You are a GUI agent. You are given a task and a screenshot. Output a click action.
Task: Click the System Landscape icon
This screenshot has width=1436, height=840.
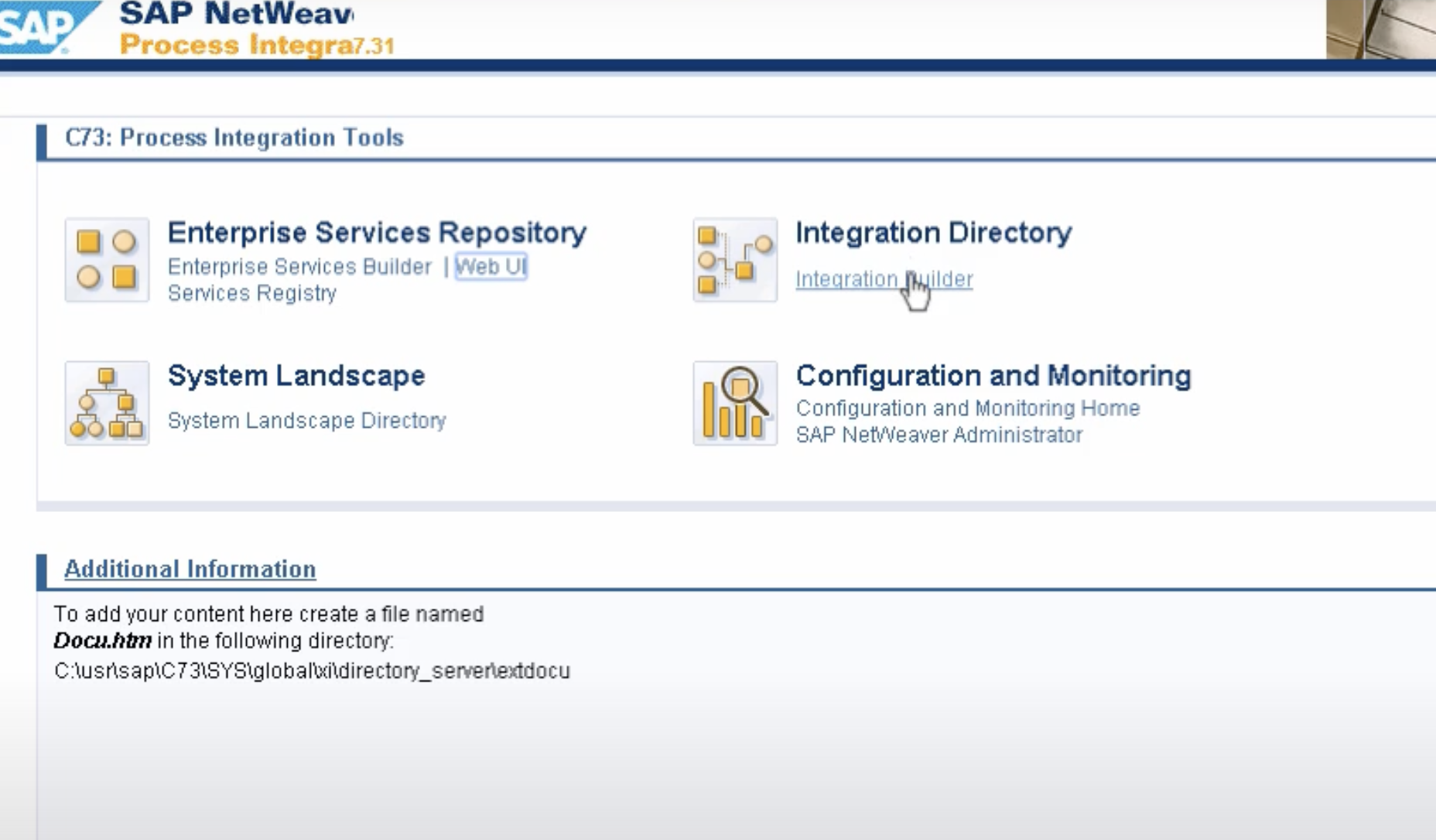pos(107,403)
